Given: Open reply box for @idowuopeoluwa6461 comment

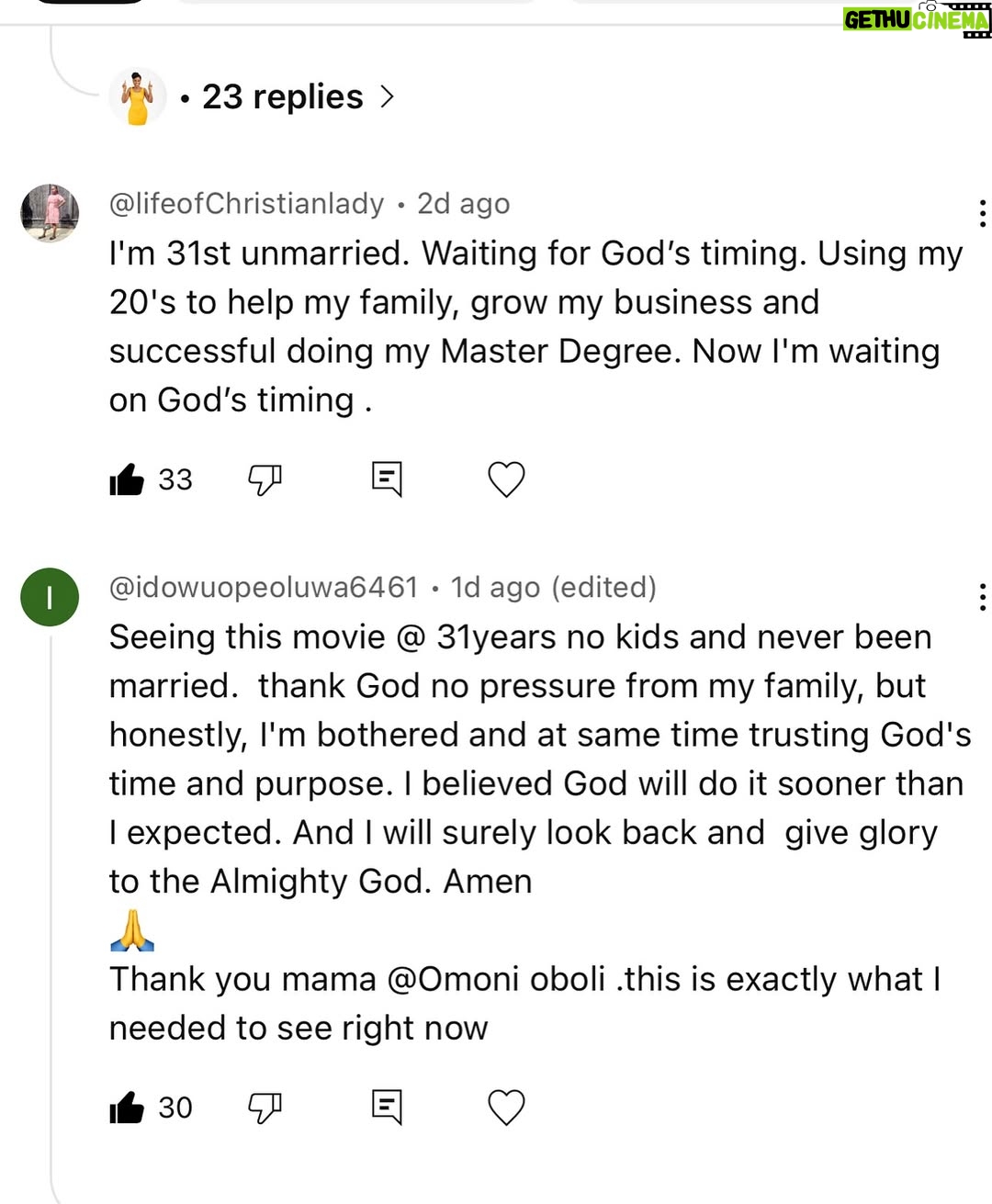Looking at the screenshot, I should (x=387, y=1108).
